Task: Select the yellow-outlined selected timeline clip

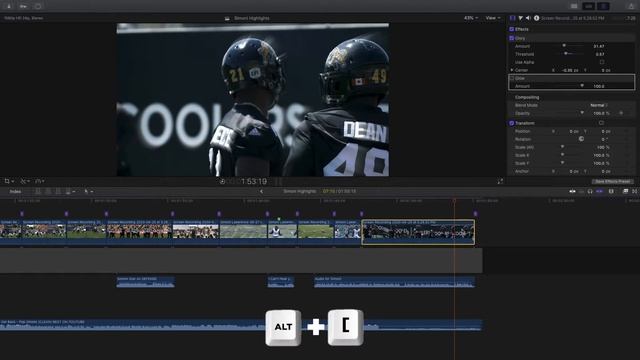Action: (x=418, y=232)
